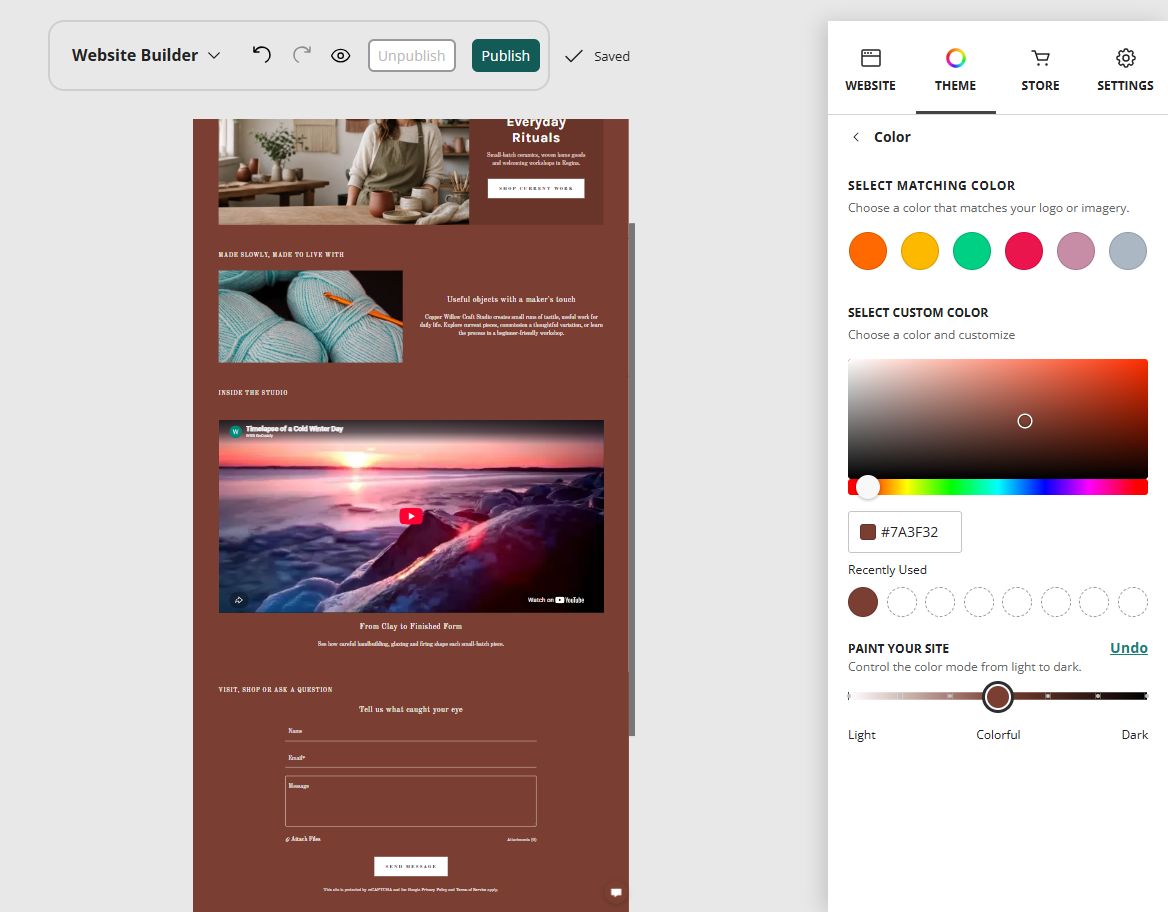Click the 'MADE SLOWLY, MADE TO LIVE WITH' heading
This screenshot has width=1168, height=912.
pos(281,255)
